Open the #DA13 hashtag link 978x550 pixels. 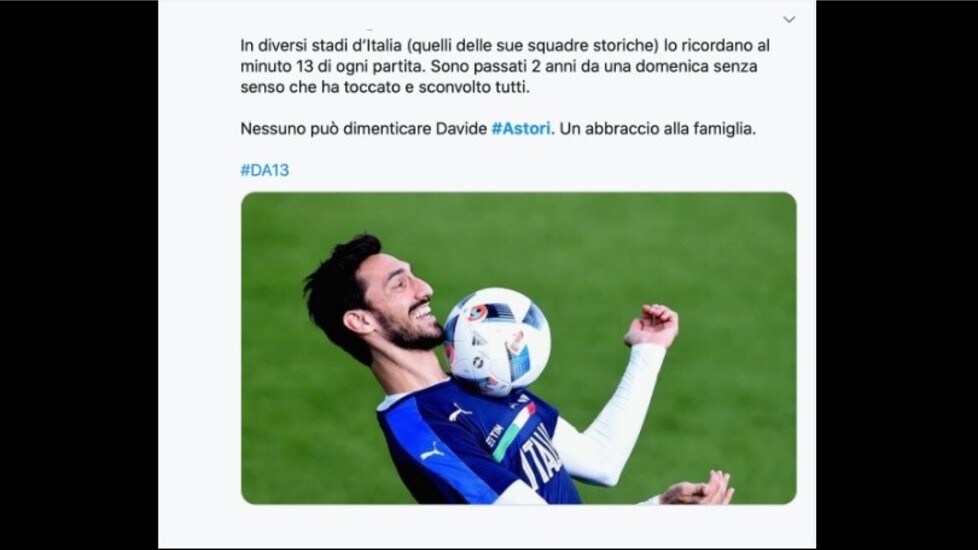point(264,170)
